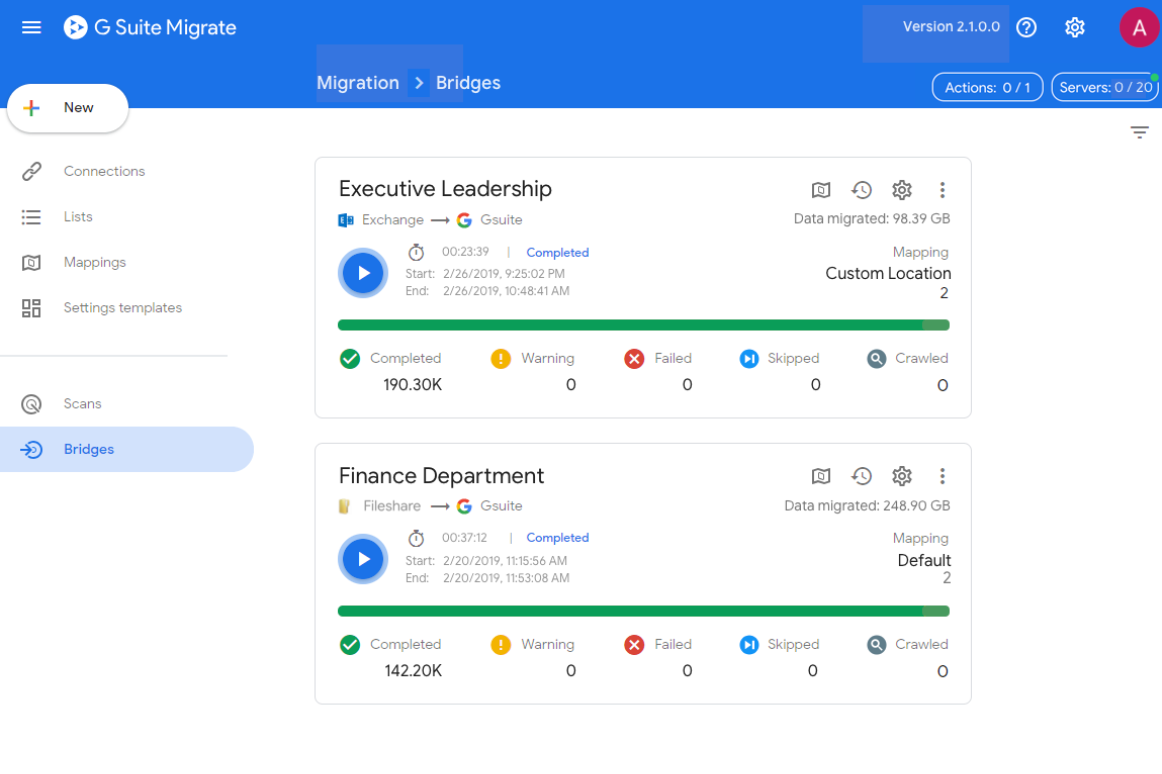Click Completed status link for Executive Leadership

557,253
